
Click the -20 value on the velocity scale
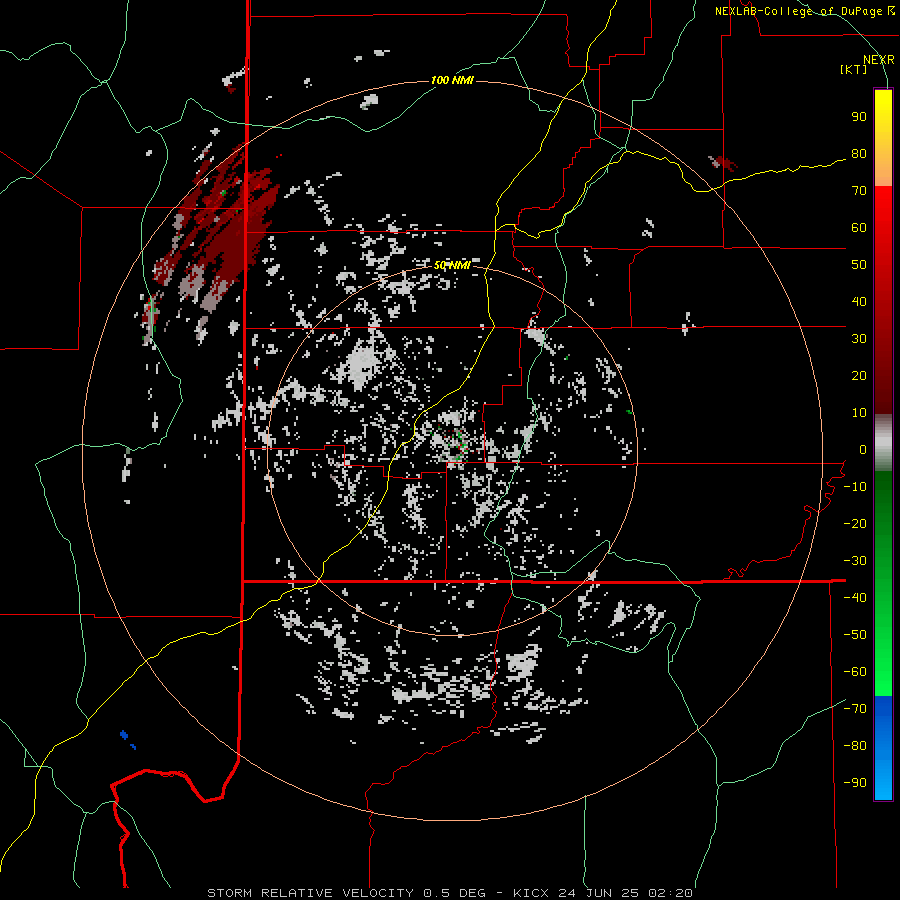[x=855, y=524]
